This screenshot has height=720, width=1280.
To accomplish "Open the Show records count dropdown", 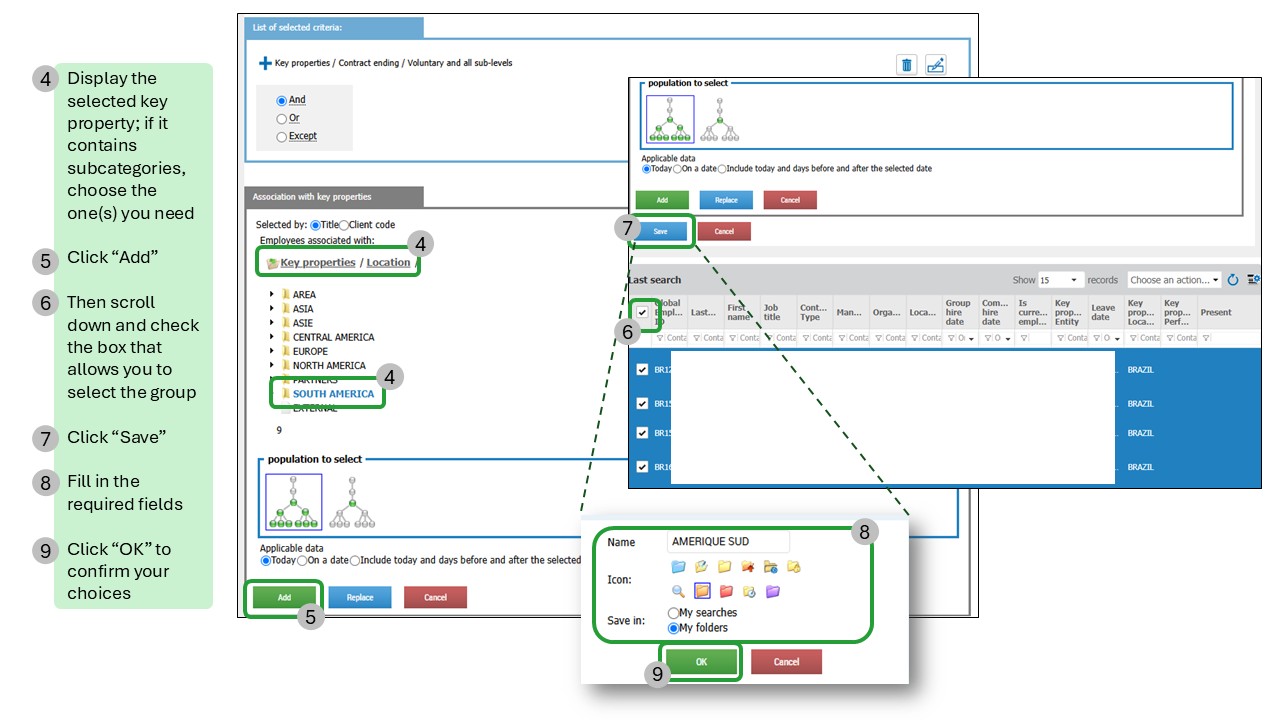I will click(x=1060, y=280).
